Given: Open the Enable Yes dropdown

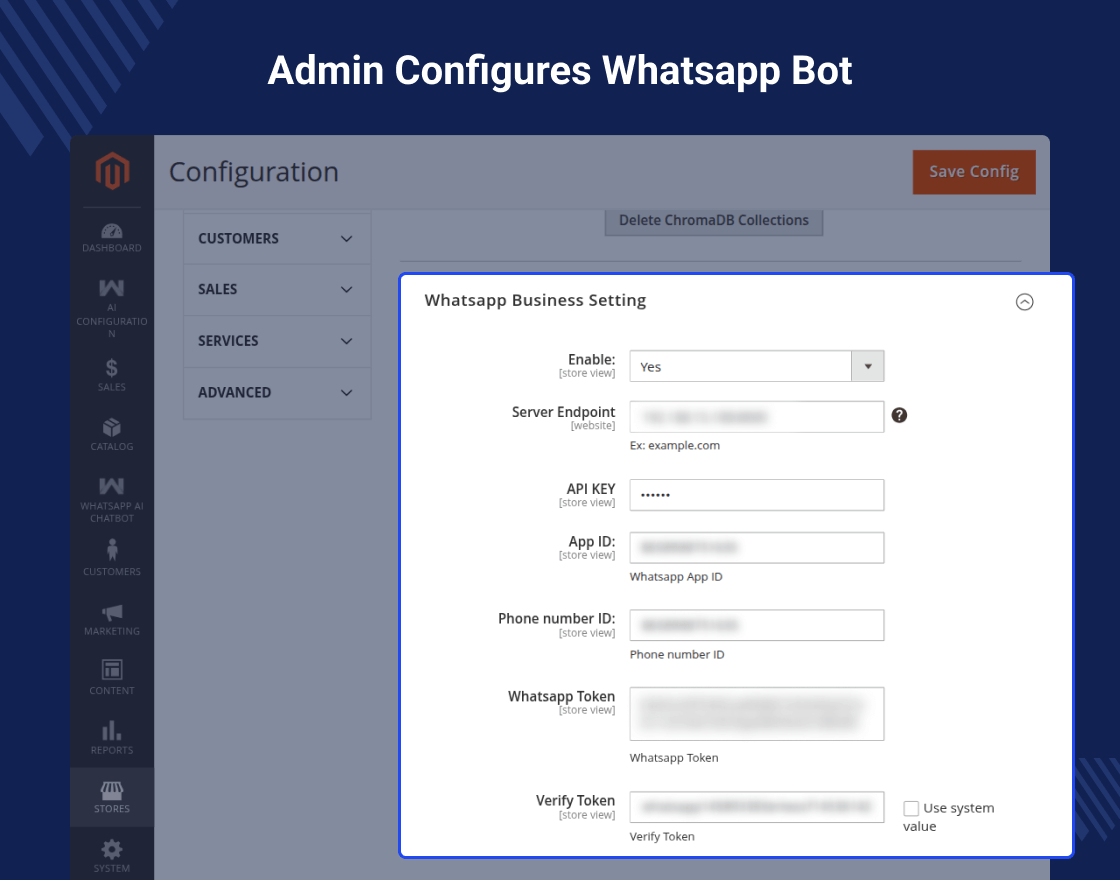Looking at the screenshot, I should point(756,367).
